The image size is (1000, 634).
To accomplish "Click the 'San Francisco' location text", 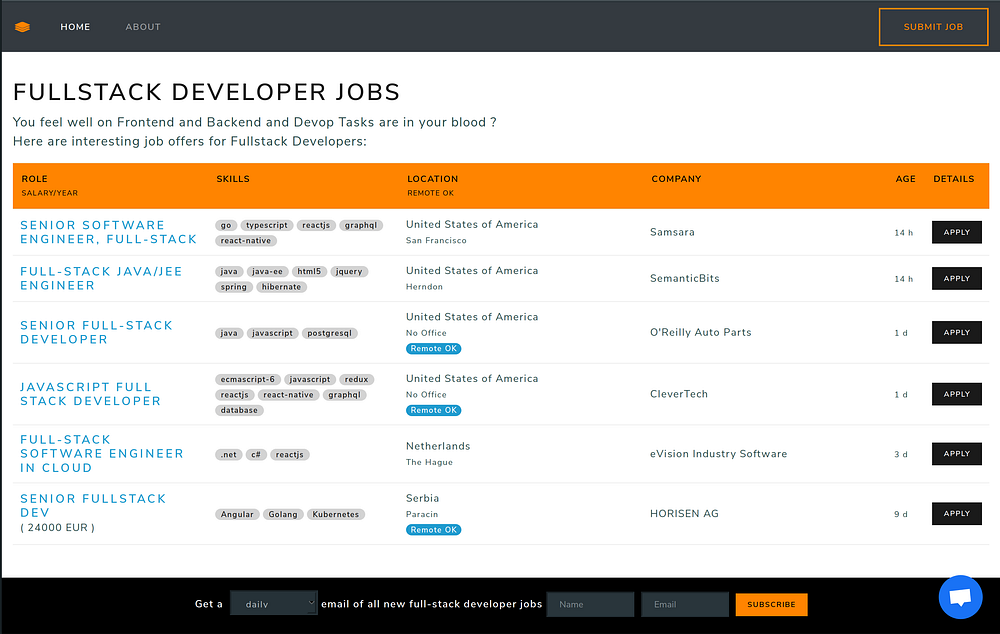I will coord(436,240).
